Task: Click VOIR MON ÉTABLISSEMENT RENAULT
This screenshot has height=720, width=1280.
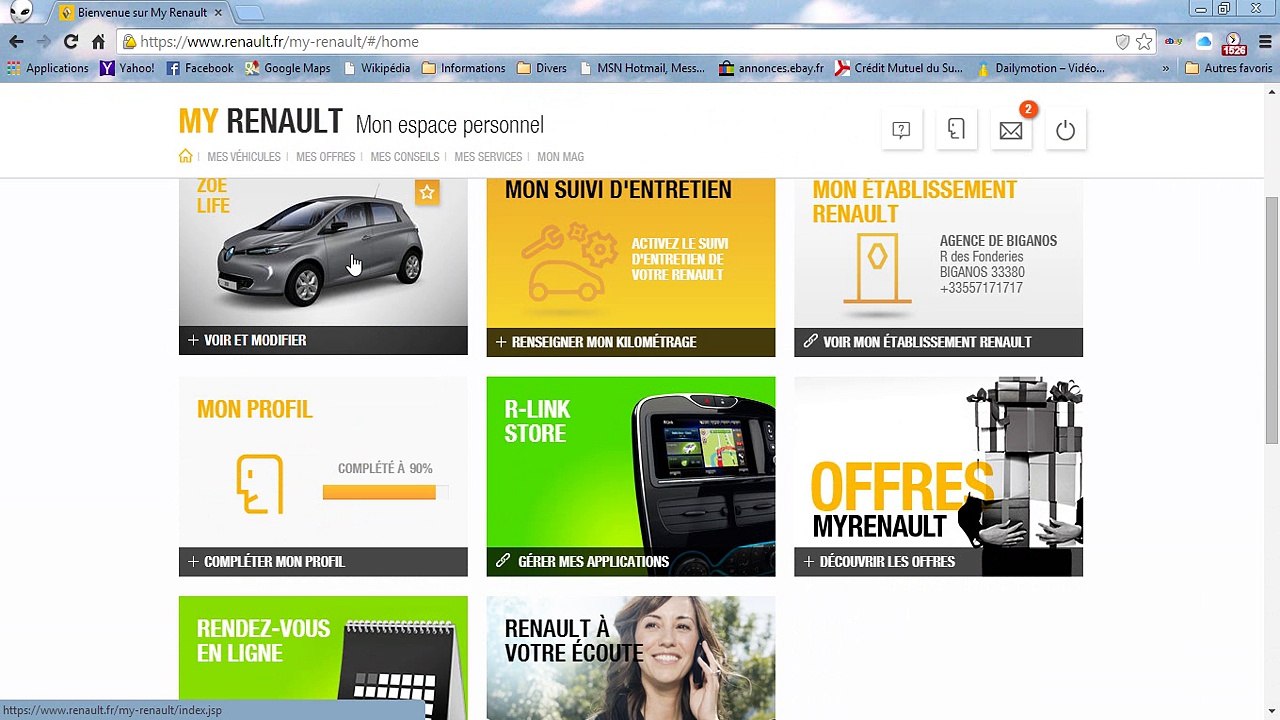Action: (938, 342)
